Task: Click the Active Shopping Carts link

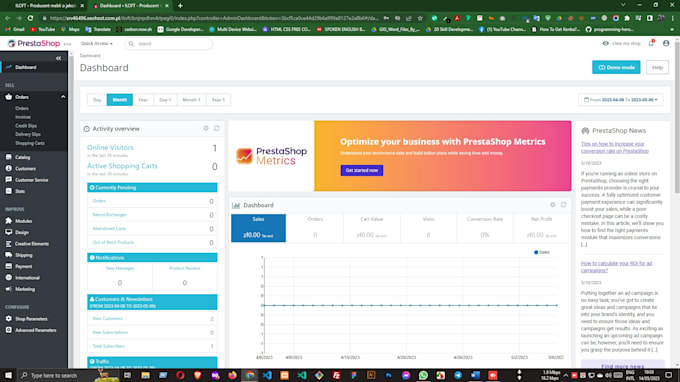Action: point(122,166)
